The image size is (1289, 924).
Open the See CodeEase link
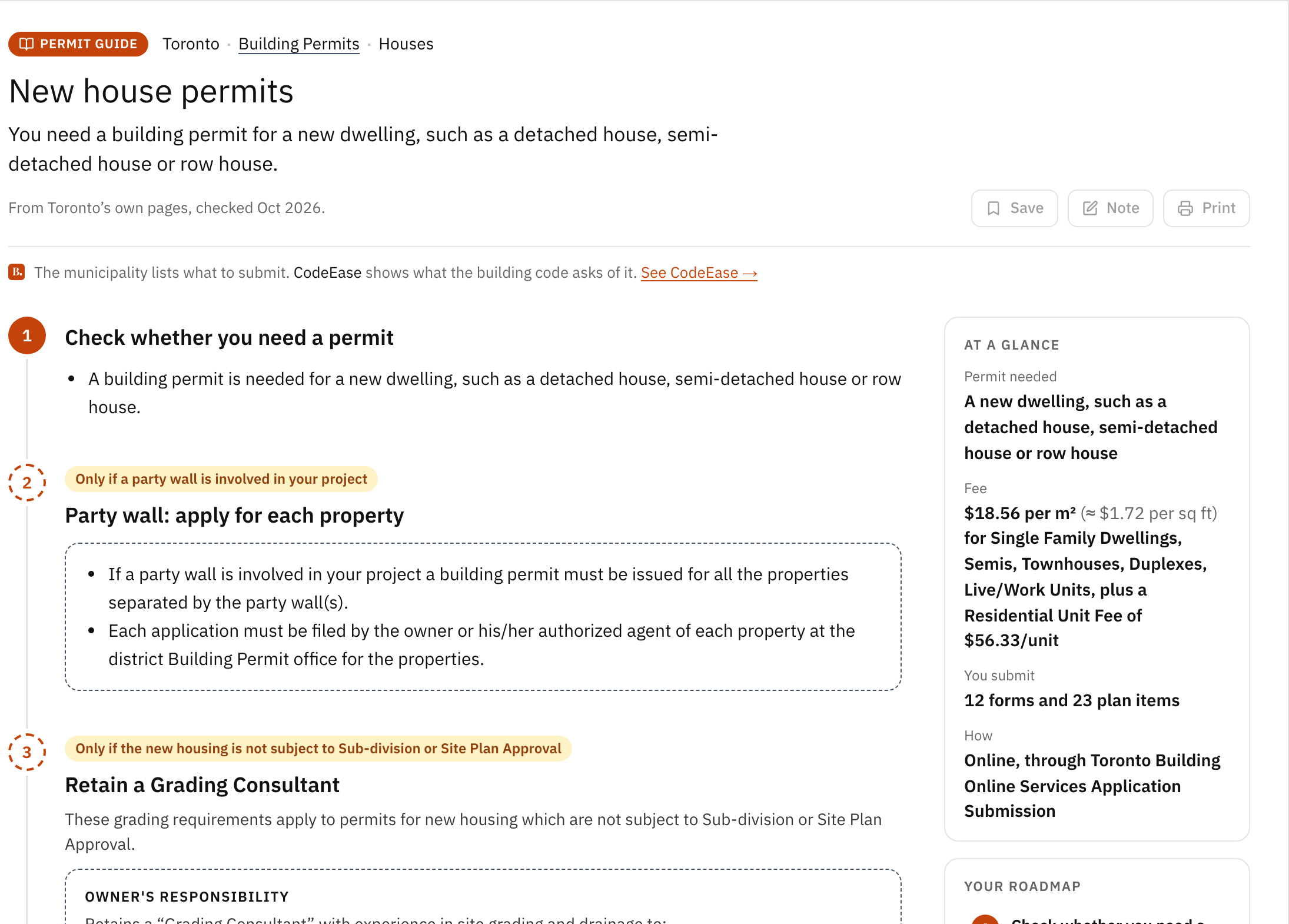tap(699, 273)
